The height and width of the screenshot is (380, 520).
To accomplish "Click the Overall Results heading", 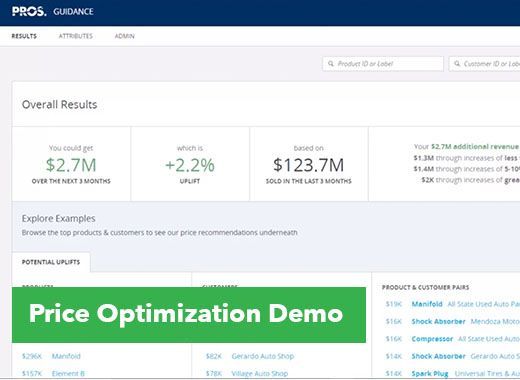I will [59, 104].
